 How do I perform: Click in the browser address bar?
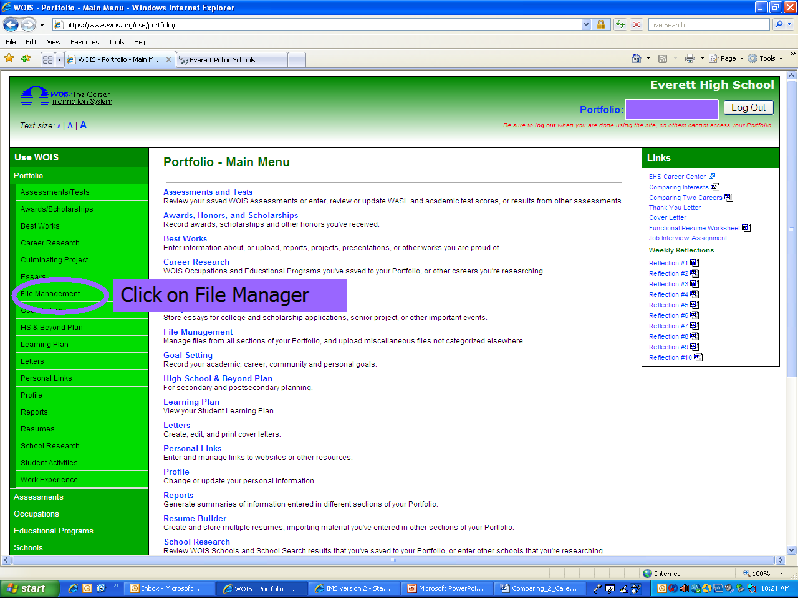318,24
